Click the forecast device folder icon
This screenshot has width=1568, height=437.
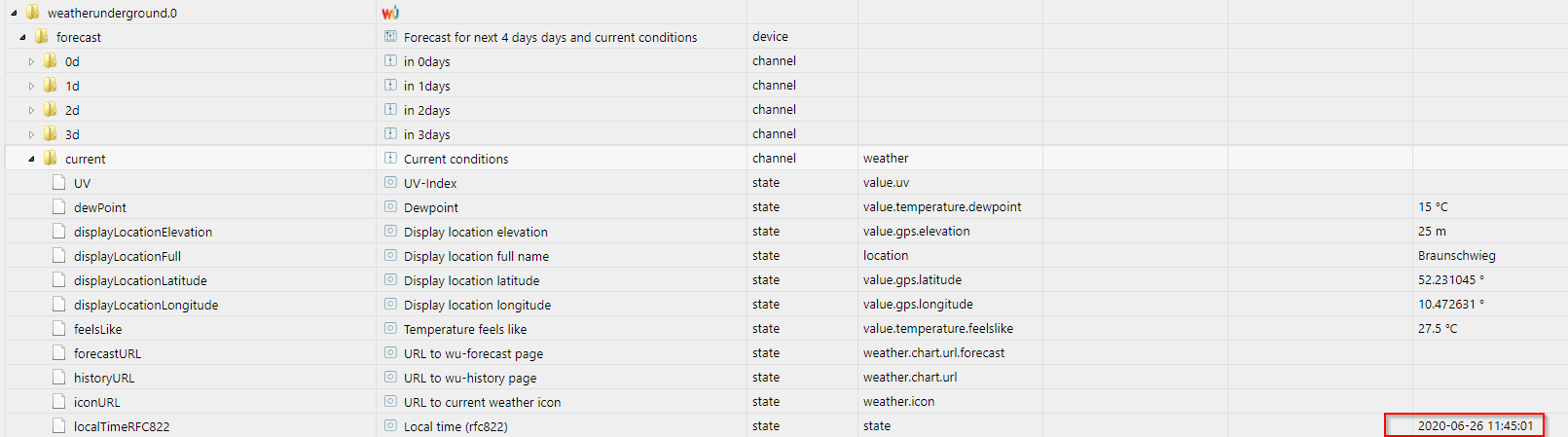(41, 37)
